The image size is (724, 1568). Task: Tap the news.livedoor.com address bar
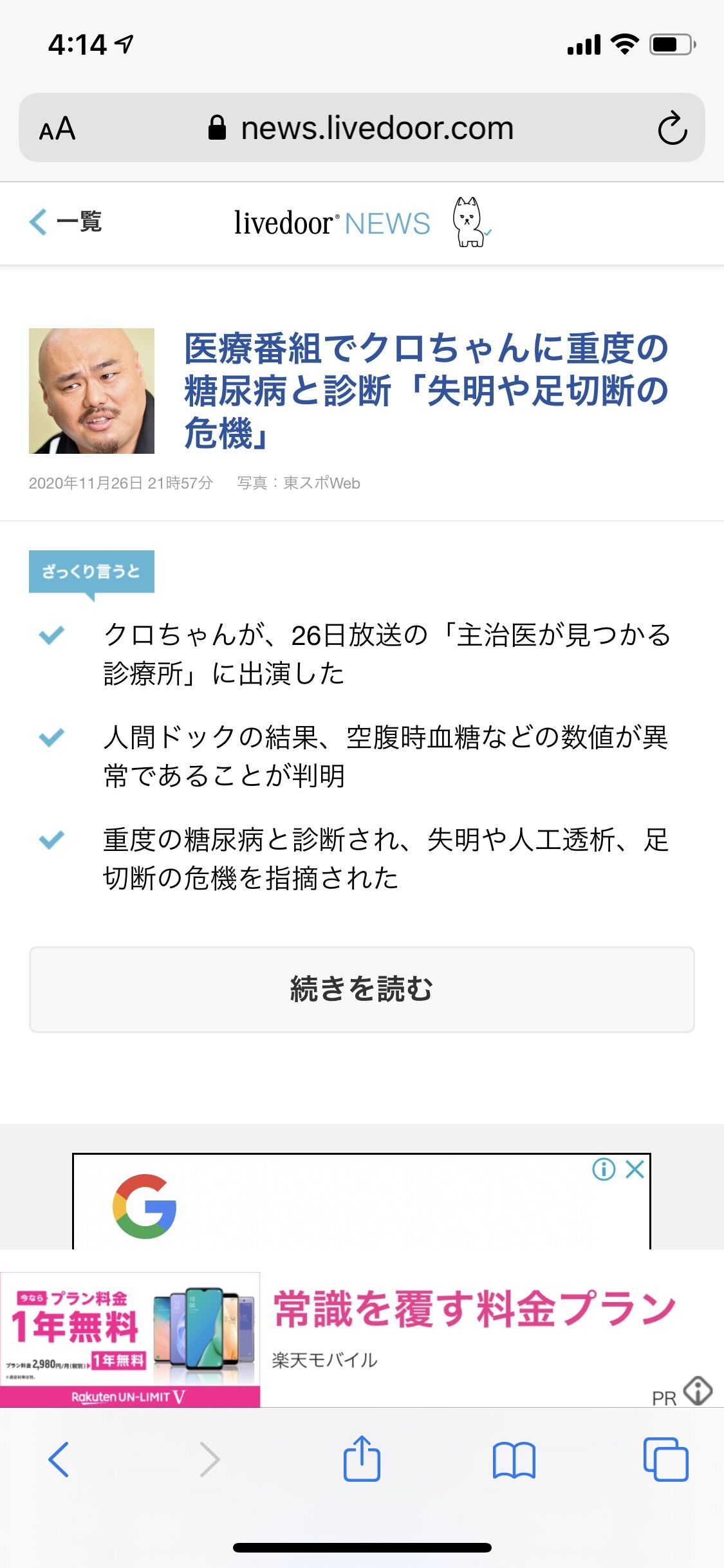pos(362,127)
